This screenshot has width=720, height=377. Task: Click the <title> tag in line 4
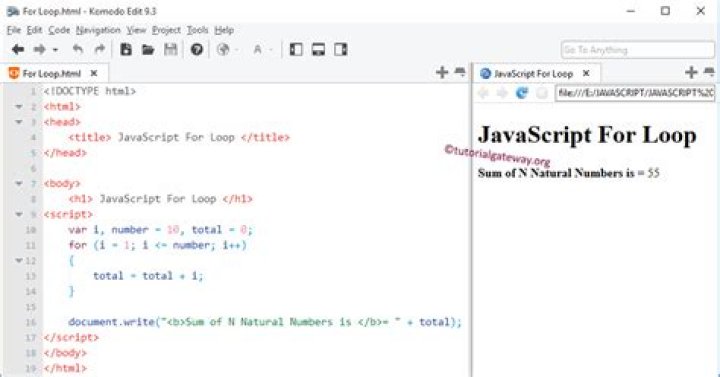[90, 137]
